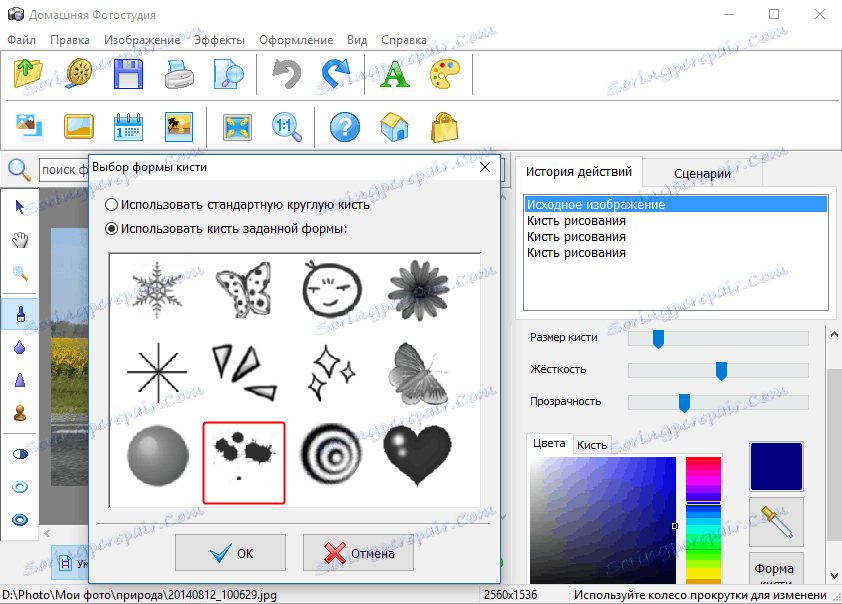Click the blue house home icon
This screenshot has width=842, height=604.
click(395, 127)
